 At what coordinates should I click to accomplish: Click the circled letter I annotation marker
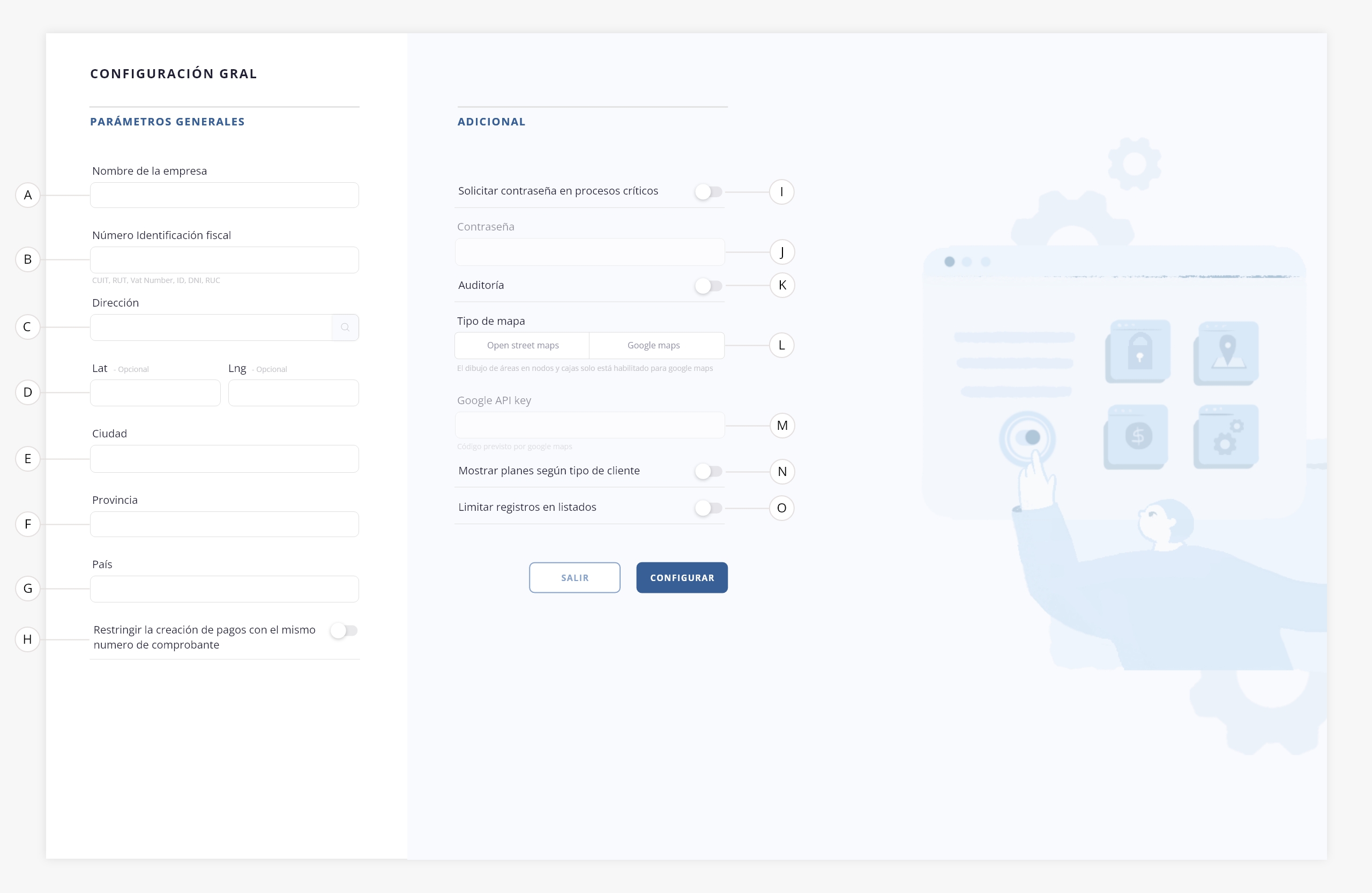point(782,192)
